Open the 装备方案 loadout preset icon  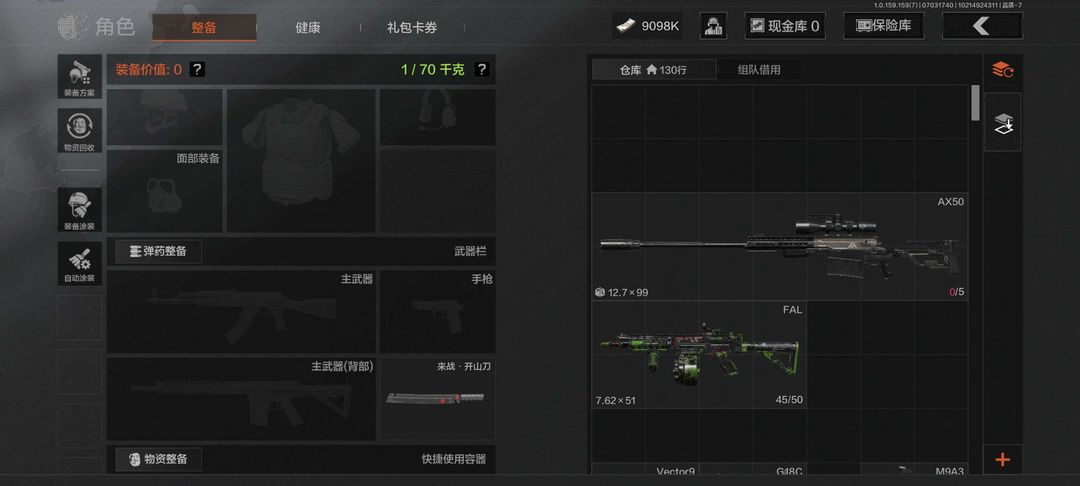coord(80,77)
